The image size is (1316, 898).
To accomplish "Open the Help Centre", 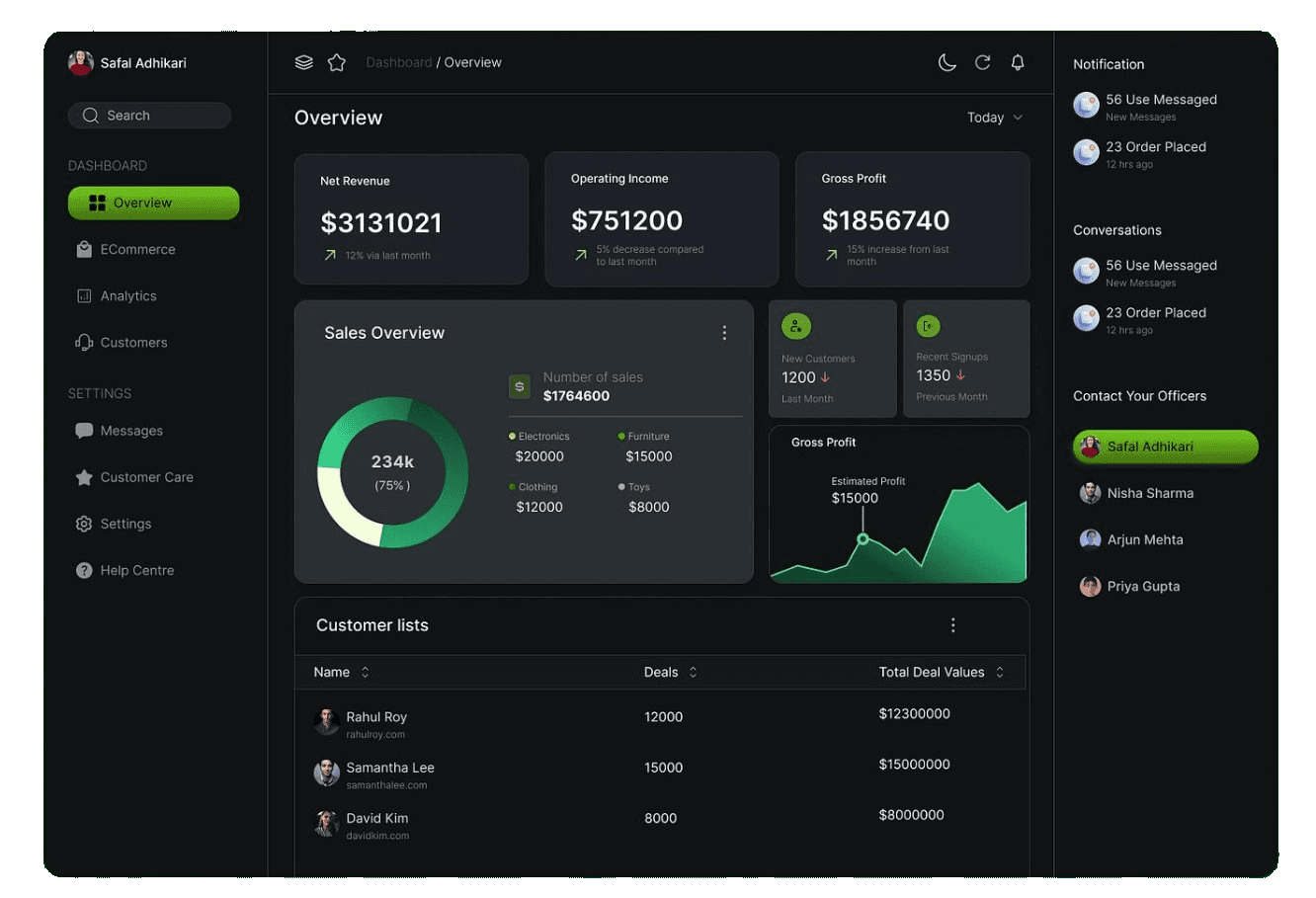I will 137,570.
